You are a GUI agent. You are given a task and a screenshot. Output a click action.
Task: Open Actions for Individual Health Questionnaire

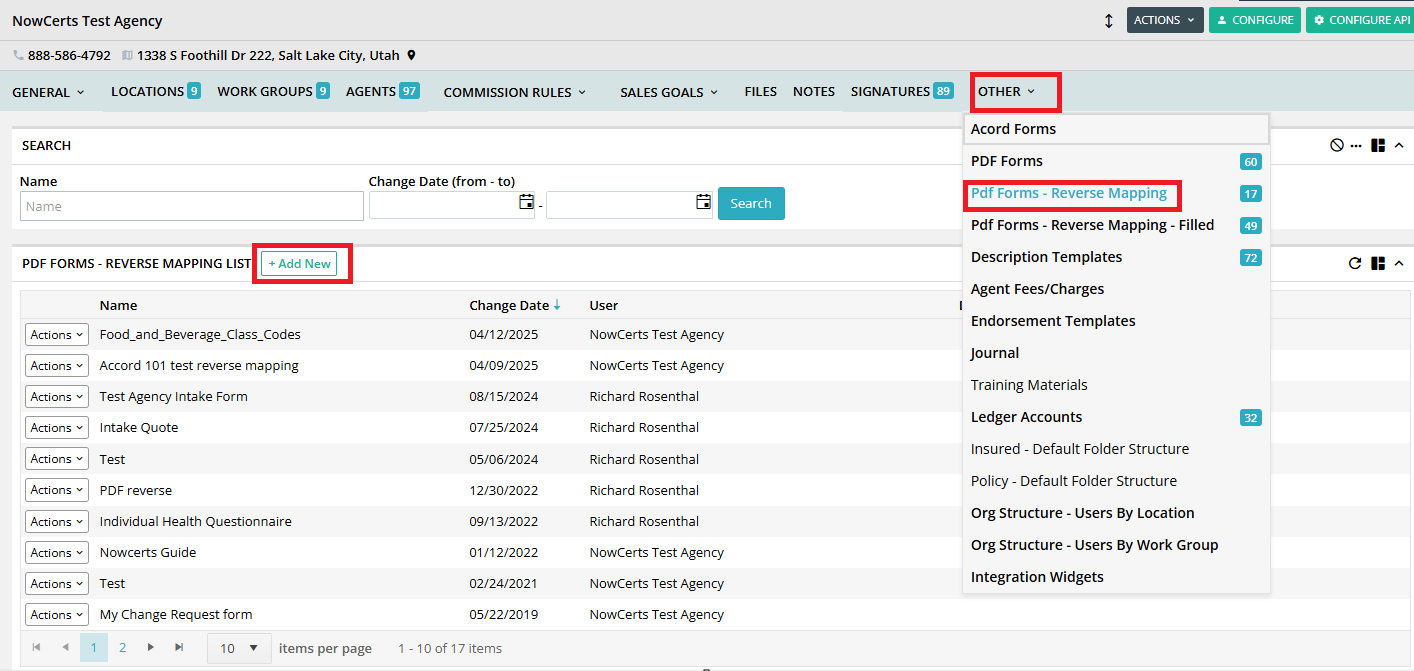tap(57, 522)
